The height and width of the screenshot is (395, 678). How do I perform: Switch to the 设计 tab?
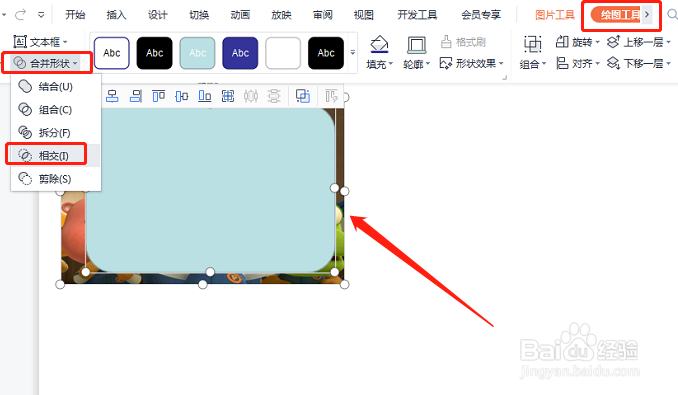point(157,15)
